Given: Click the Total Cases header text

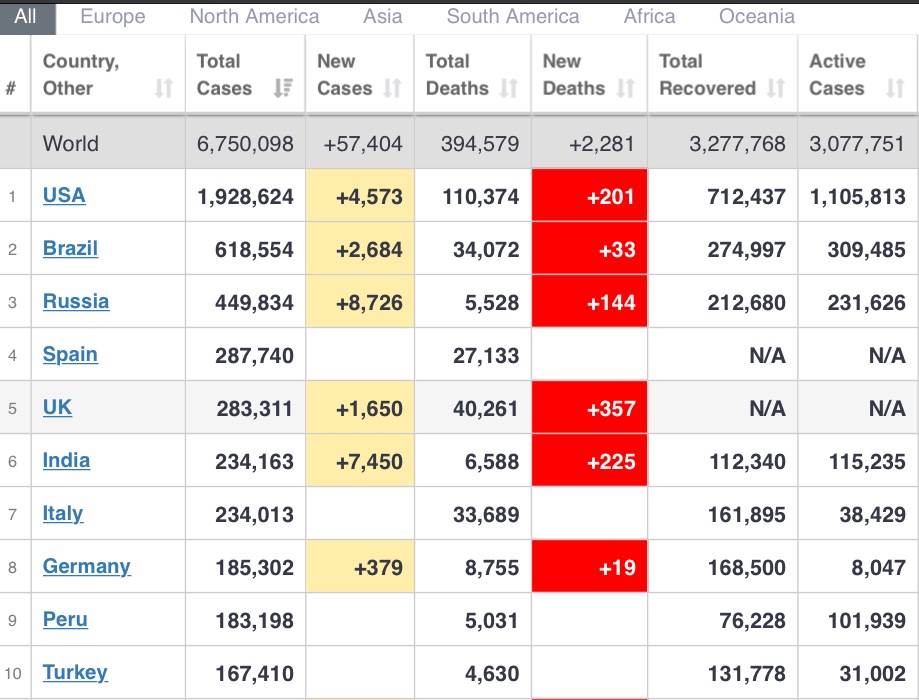Looking at the screenshot, I should click(x=224, y=74).
